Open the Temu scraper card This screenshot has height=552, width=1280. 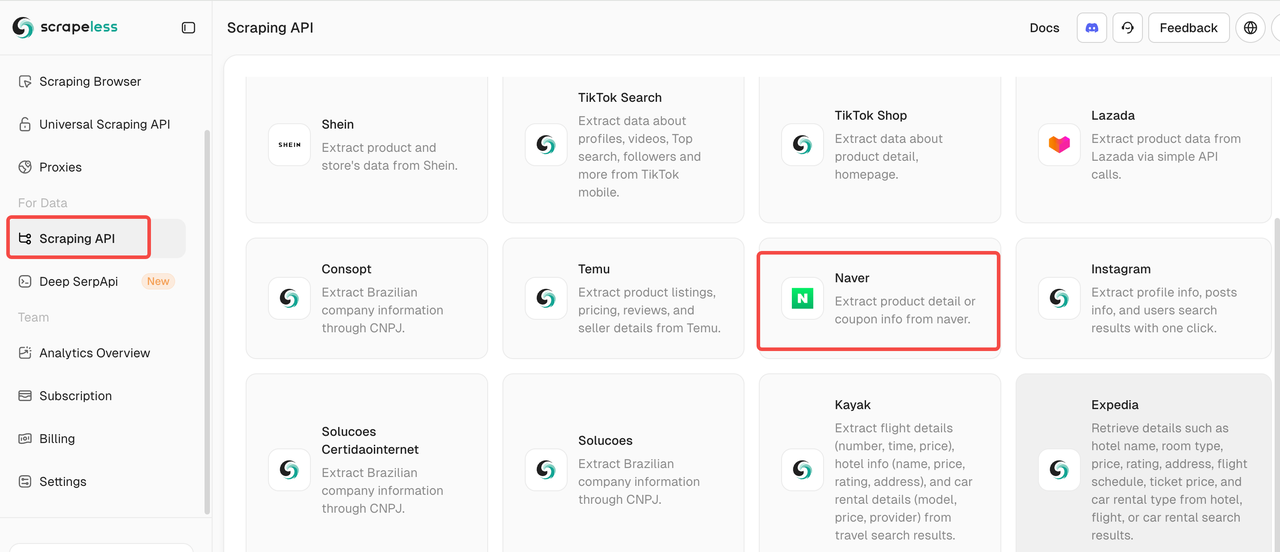[x=623, y=298]
